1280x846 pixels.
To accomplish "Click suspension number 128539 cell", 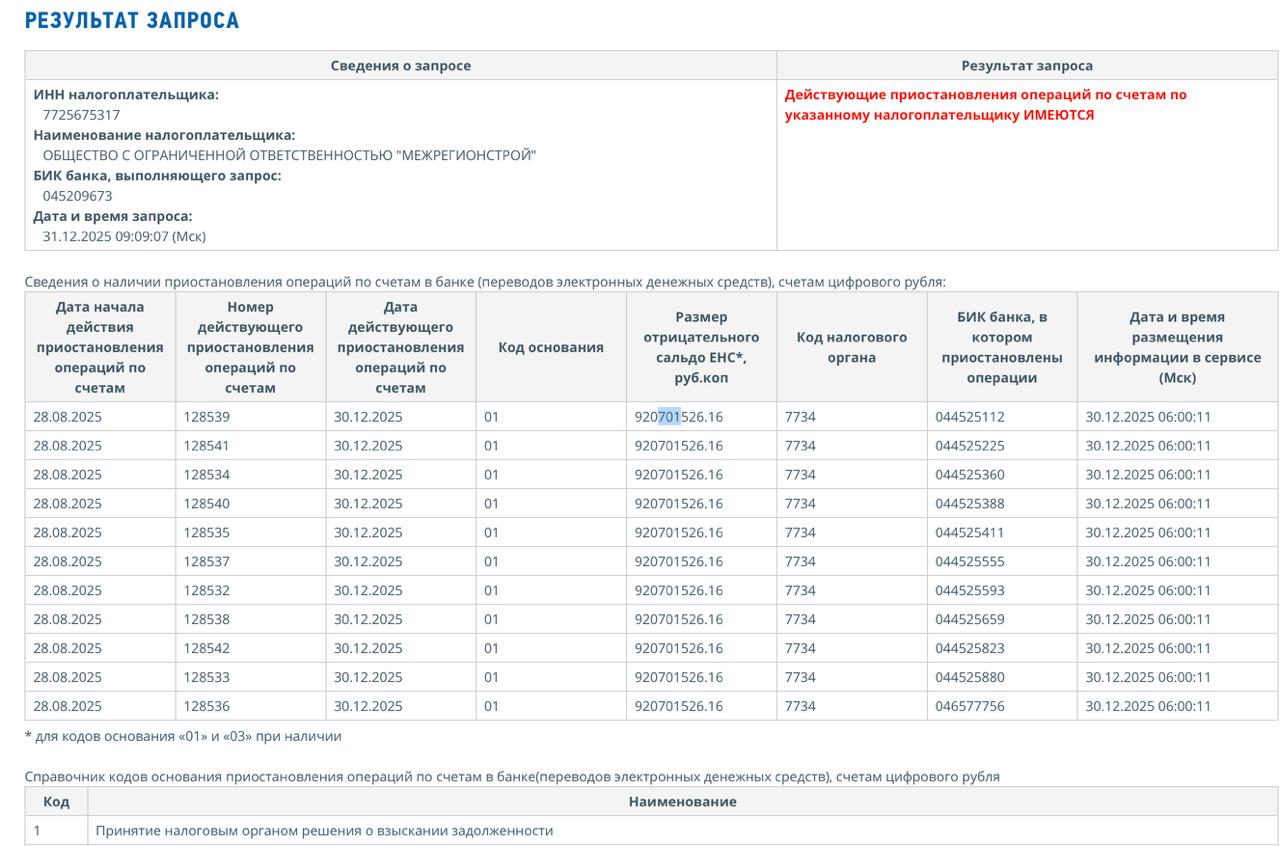I will point(206,417).
